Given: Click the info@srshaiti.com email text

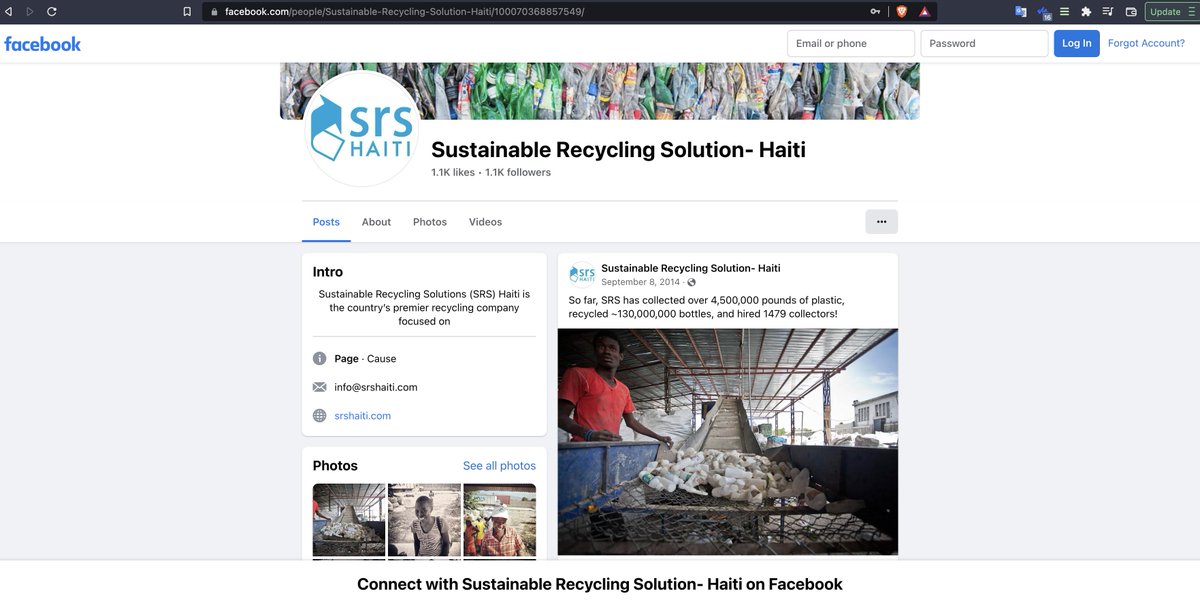Looking at the screenshot, I should [376, 387].
